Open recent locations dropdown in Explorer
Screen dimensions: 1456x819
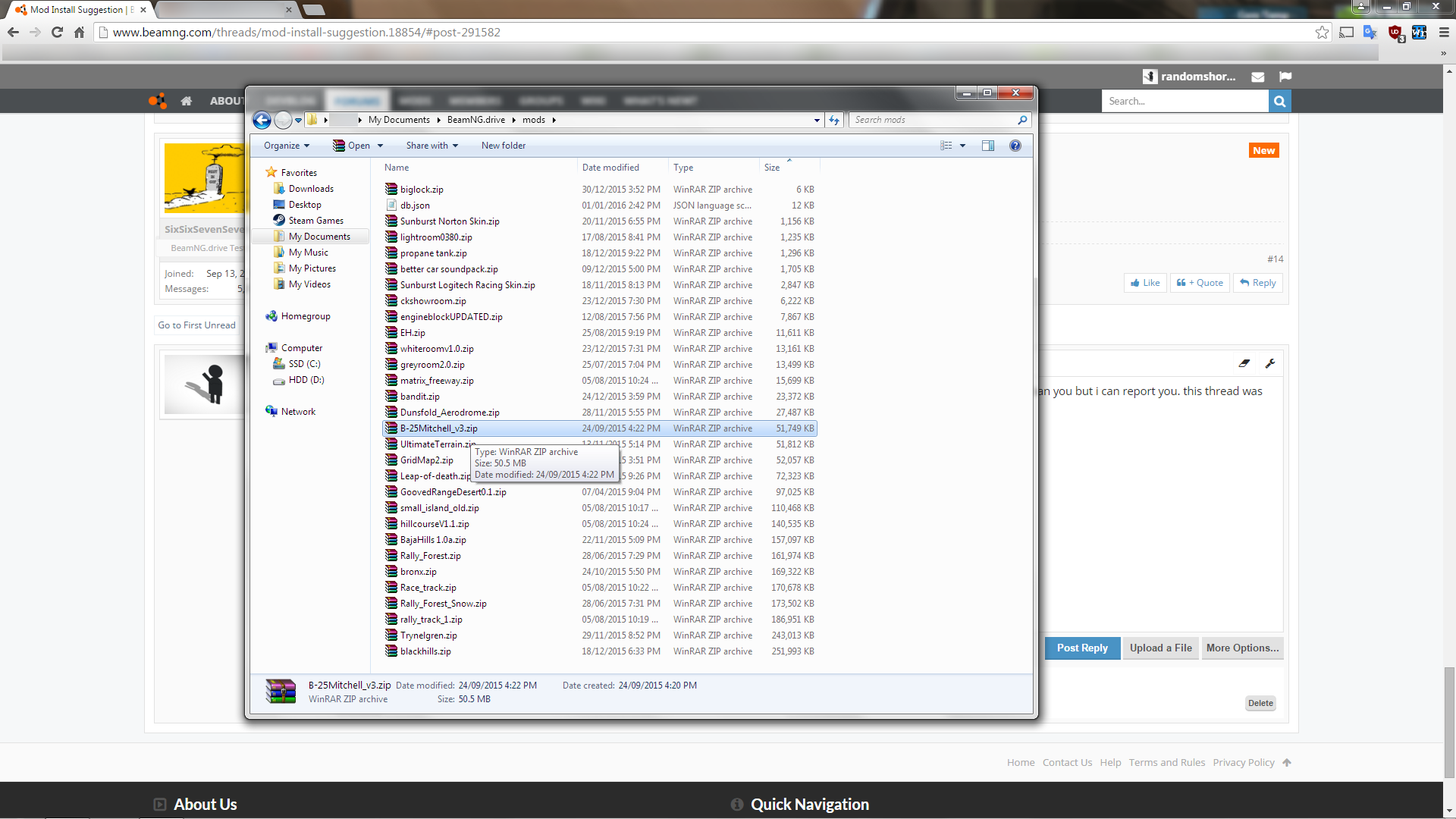299,120
